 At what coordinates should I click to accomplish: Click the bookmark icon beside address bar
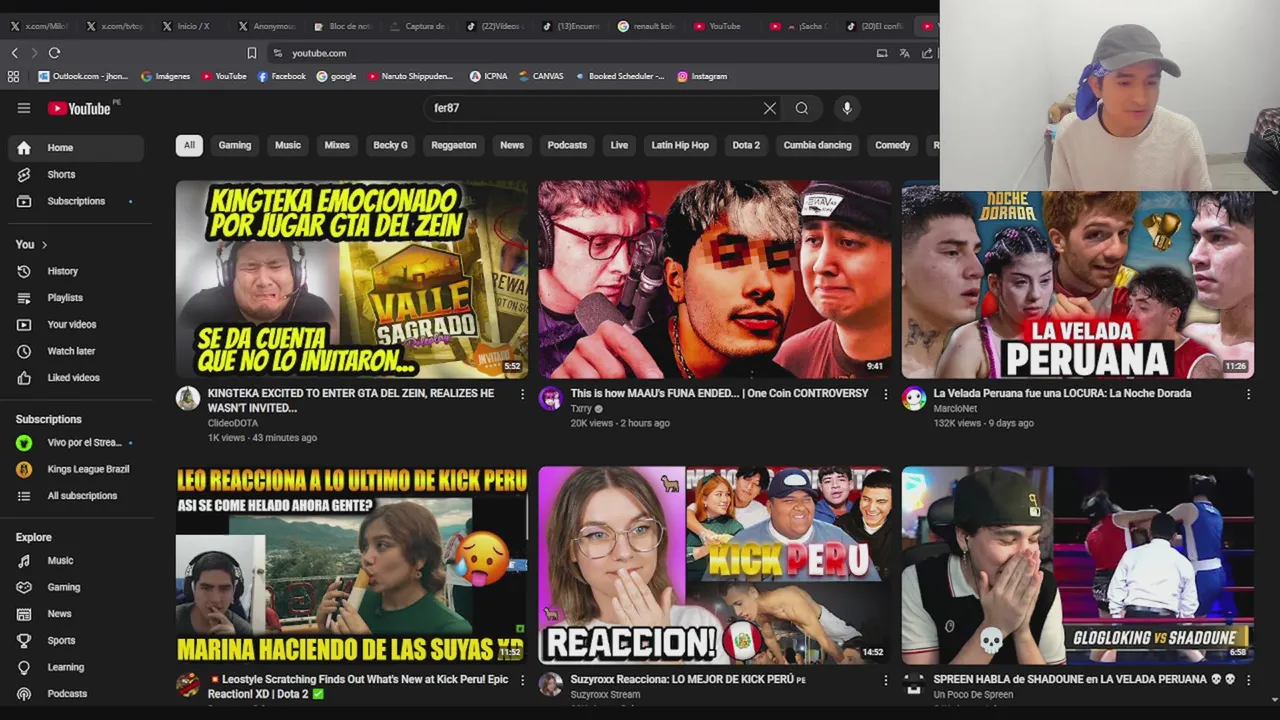[252, 53]
